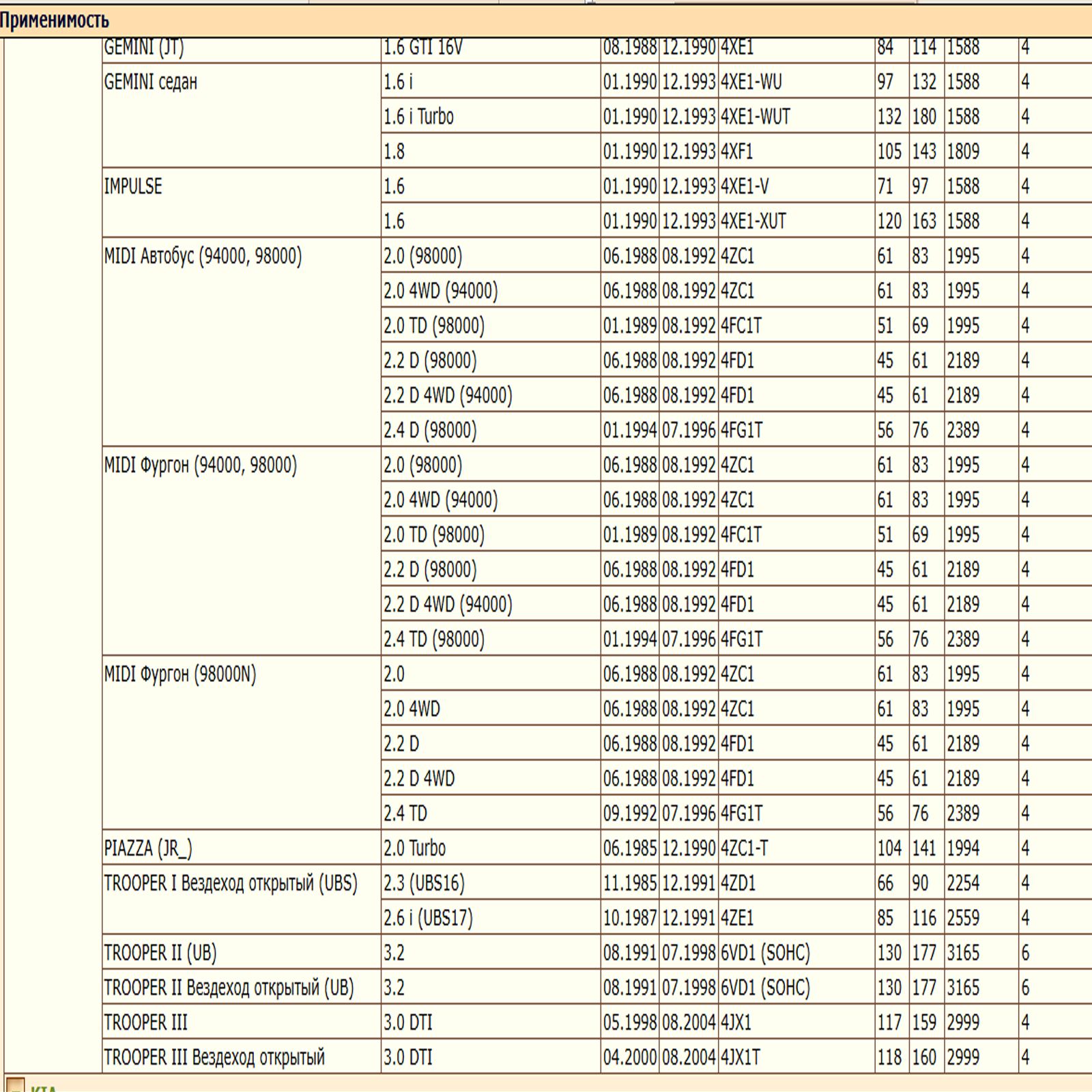Click TROOPER I Вездеход открытый (UBS)
Image resolution: width=1092 pixels, height=1092 pixels.
pyautogui.click(x=231, y=883)
